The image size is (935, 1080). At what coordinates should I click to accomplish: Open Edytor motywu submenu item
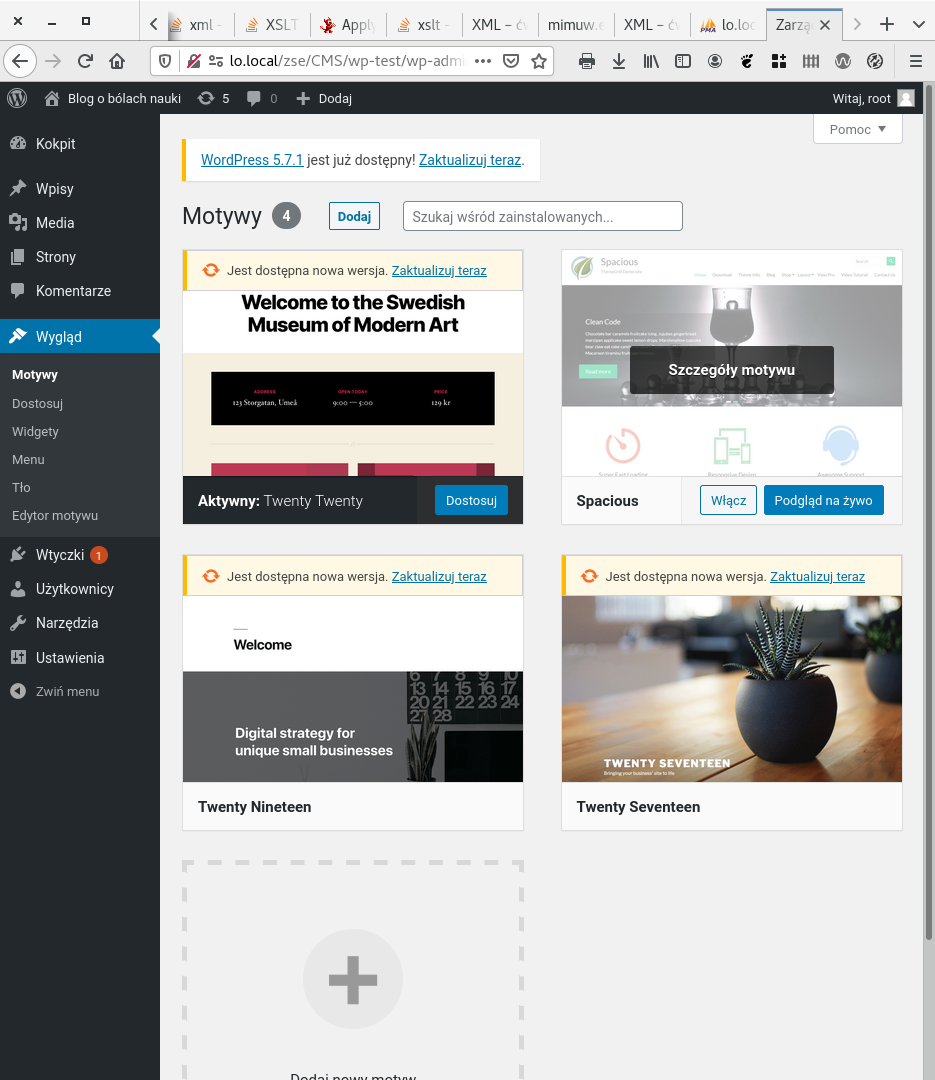click(54, 516)
